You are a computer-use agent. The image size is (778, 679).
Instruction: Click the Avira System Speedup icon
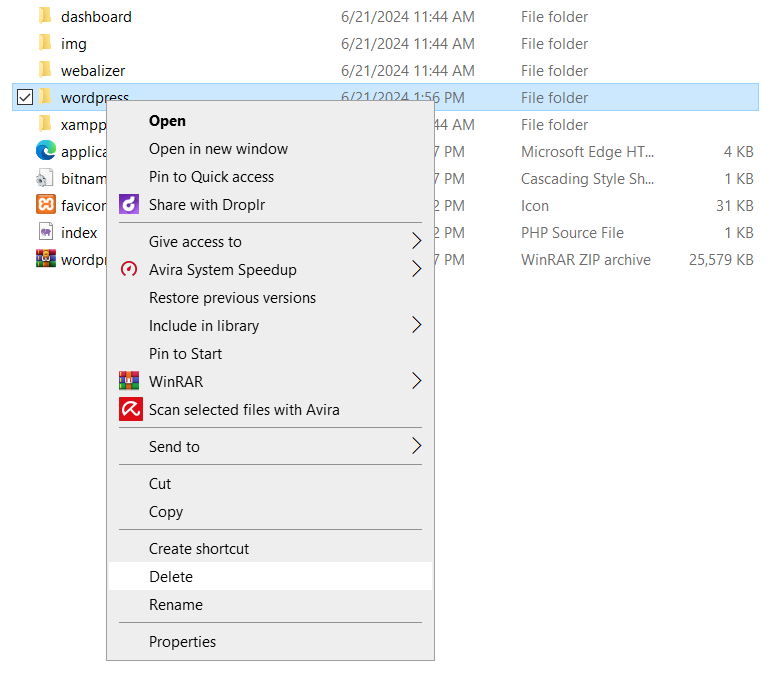click(129, 269)
